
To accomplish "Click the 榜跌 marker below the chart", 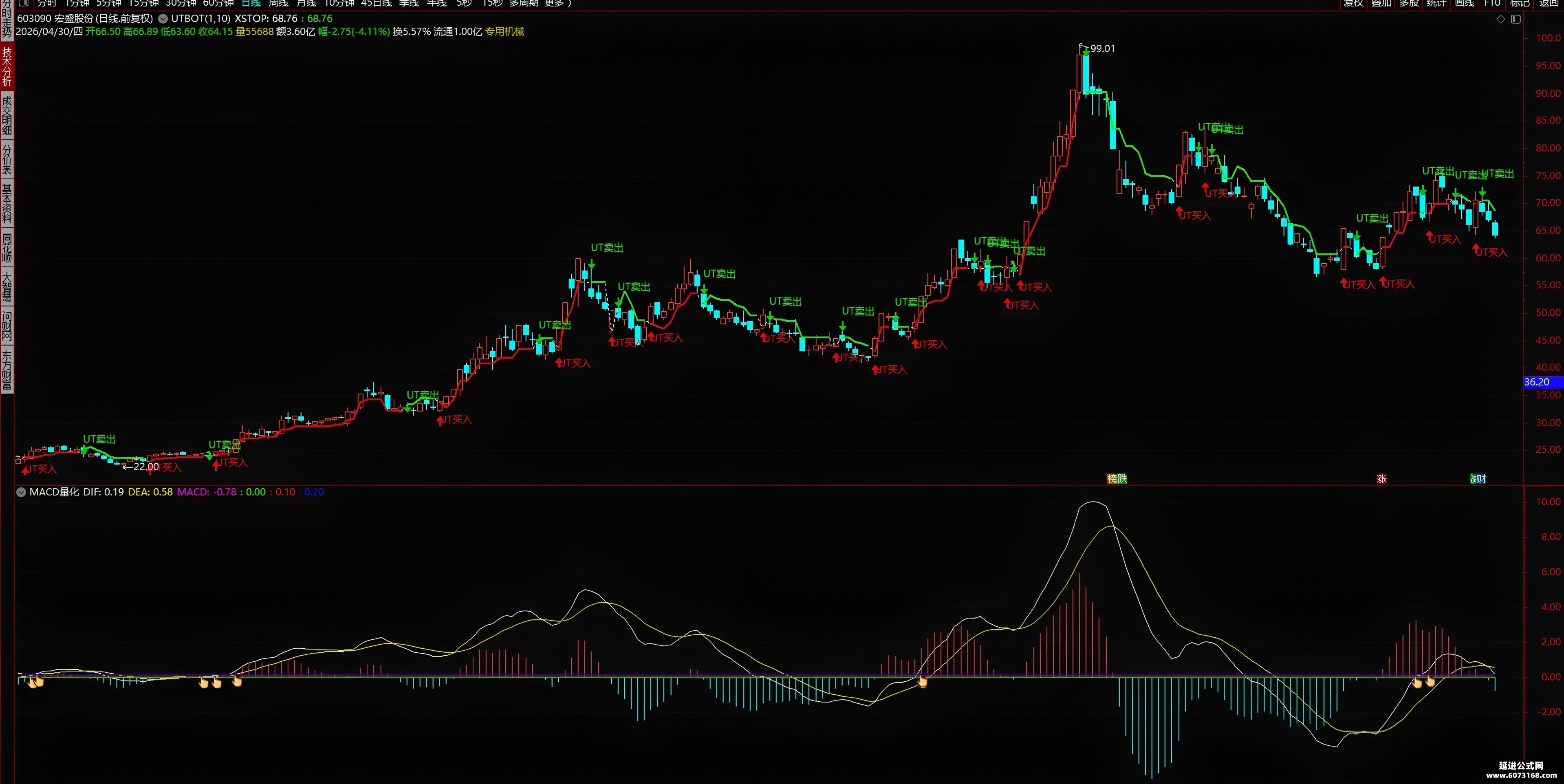I will (1117, 478).
